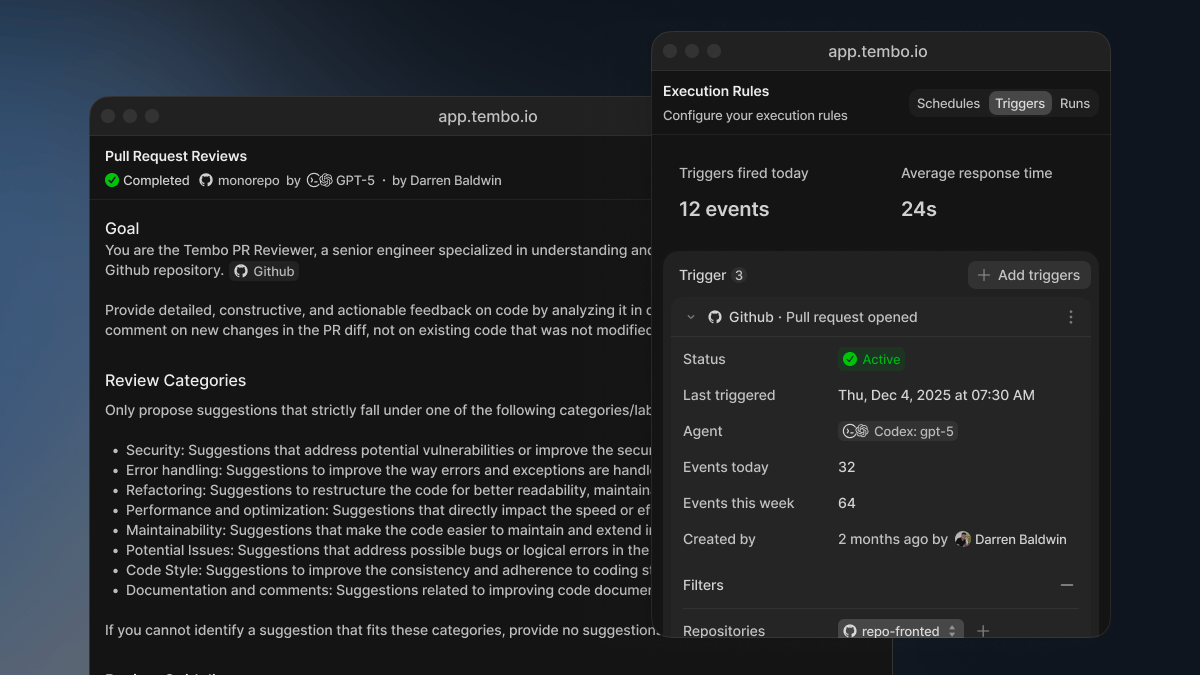Click app.tembo.io address in Execution Rules window

click(x=878, y=52)
